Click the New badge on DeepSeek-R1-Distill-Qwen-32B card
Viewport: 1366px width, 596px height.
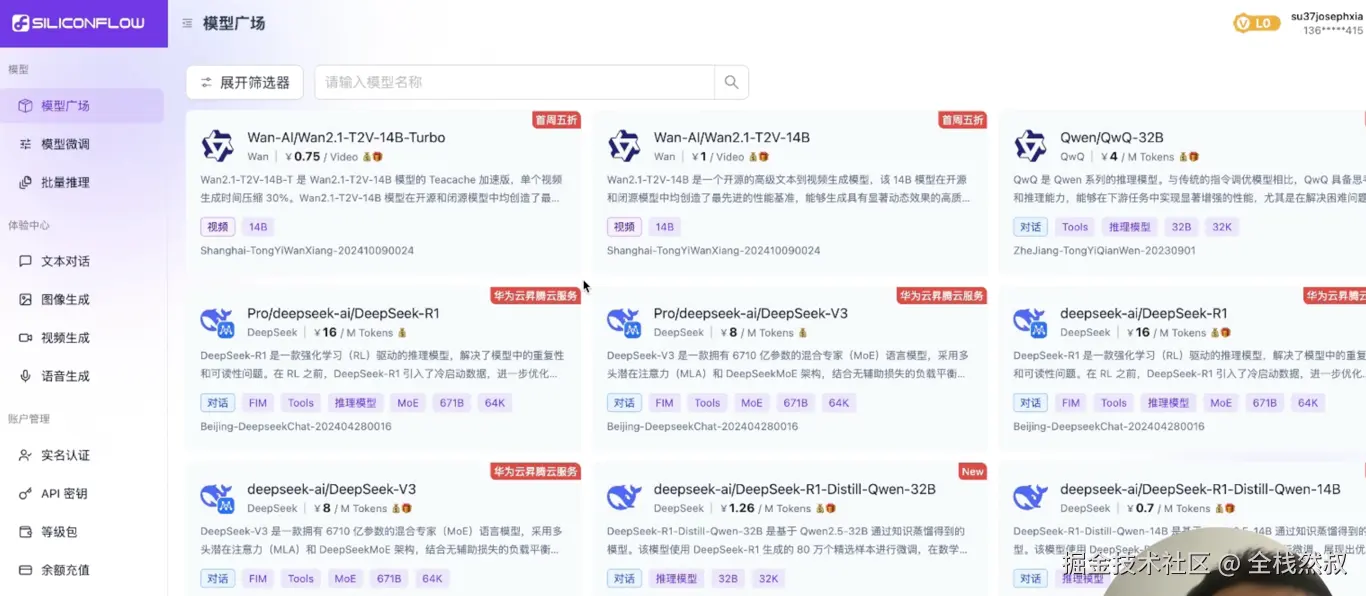[x=972, y=472]
